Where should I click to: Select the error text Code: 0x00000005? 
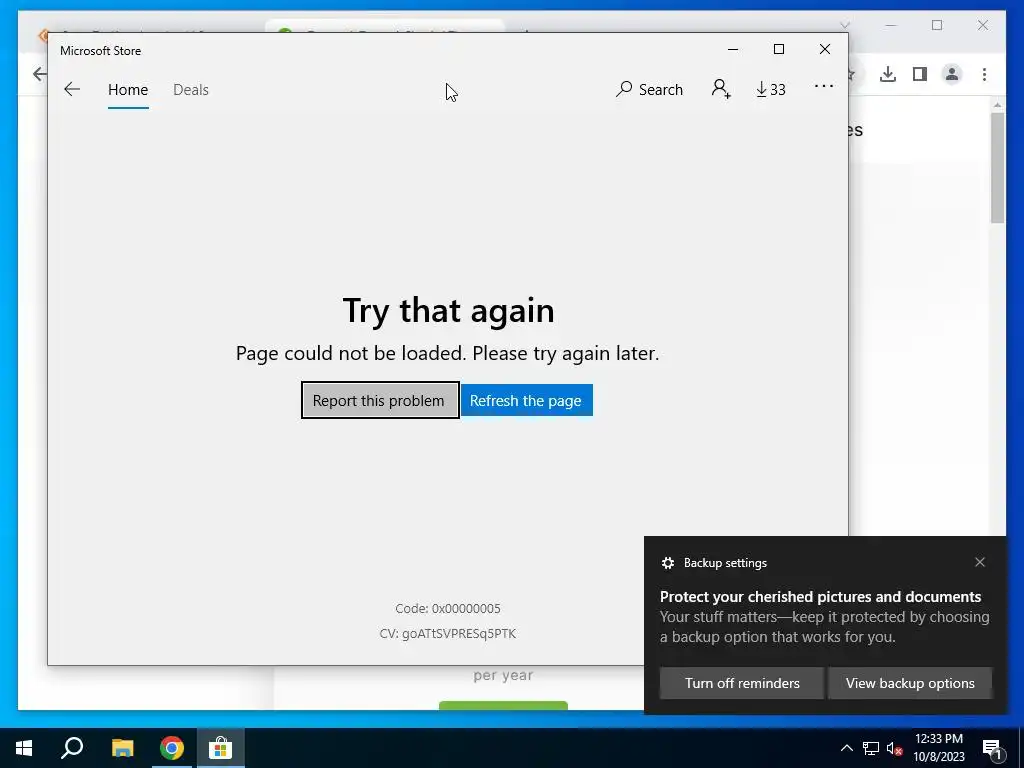448,609
